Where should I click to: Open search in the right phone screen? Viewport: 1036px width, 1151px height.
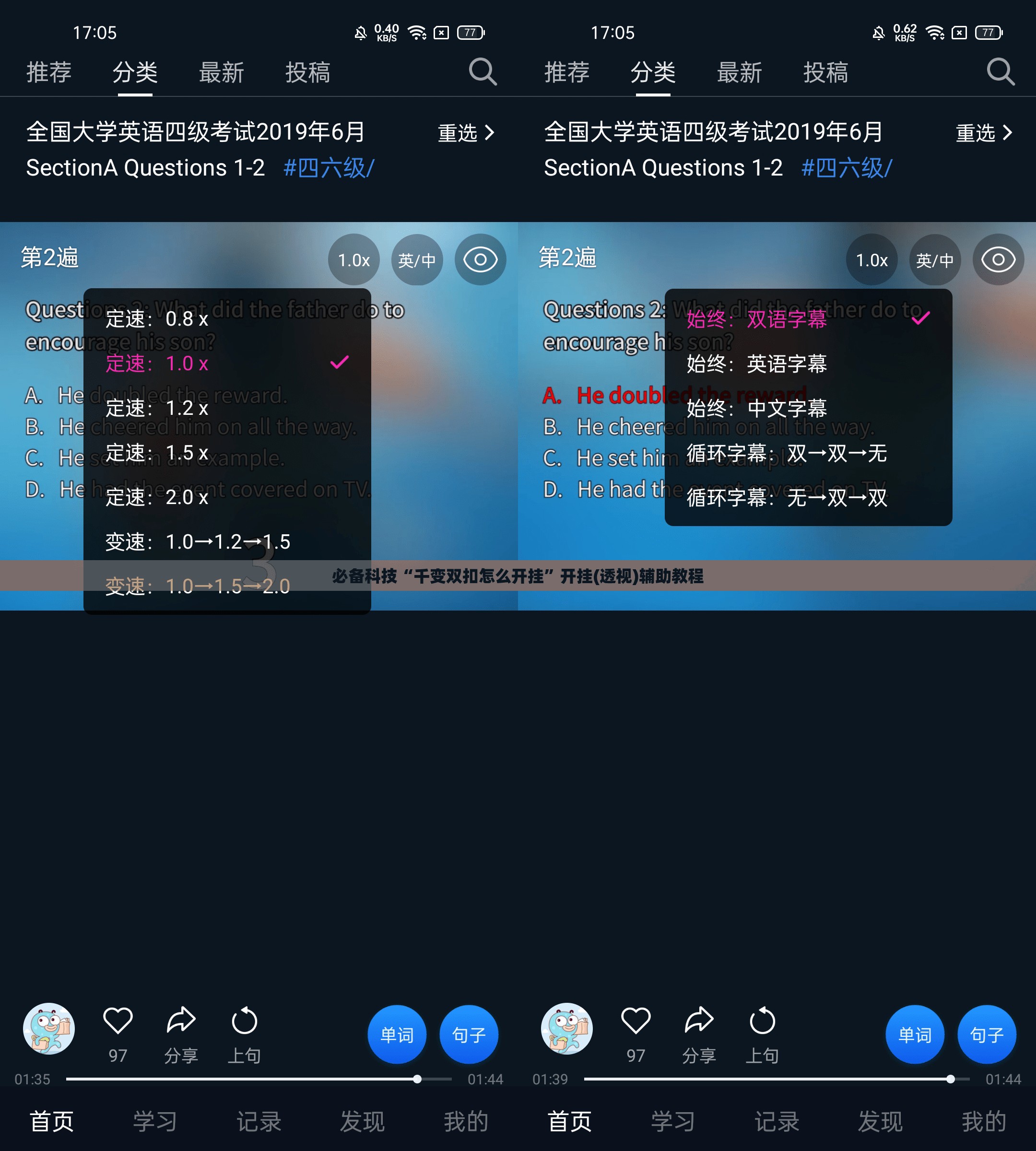(1001, 72)
